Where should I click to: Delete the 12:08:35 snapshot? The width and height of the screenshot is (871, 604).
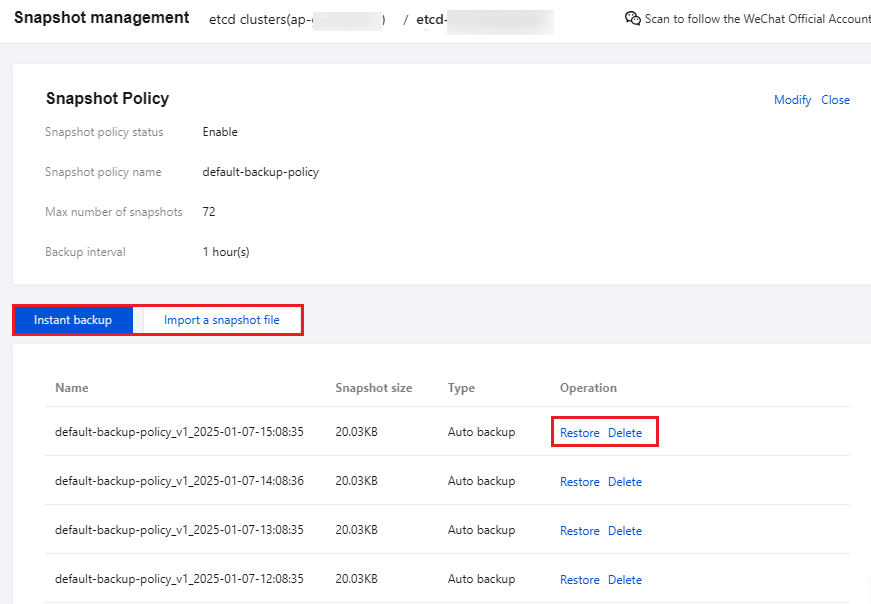point(625,580)
